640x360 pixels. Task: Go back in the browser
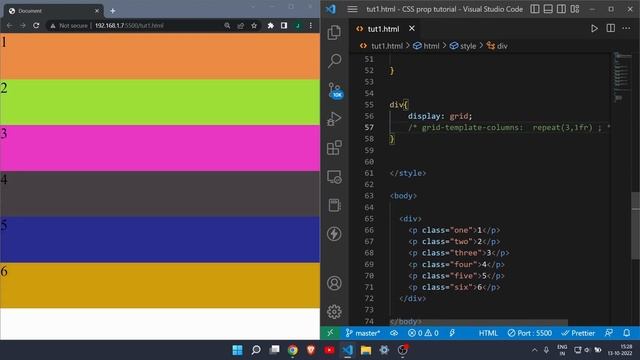click(x=9, y=25)
